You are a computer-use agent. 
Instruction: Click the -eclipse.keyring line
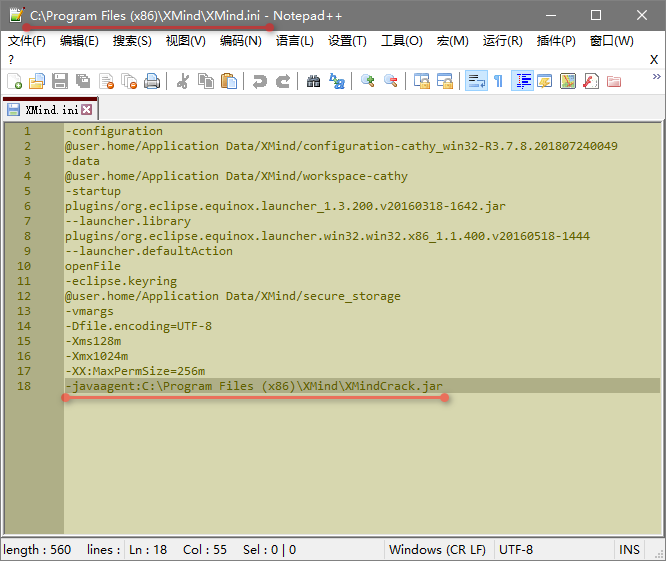(x=121, y=281)
